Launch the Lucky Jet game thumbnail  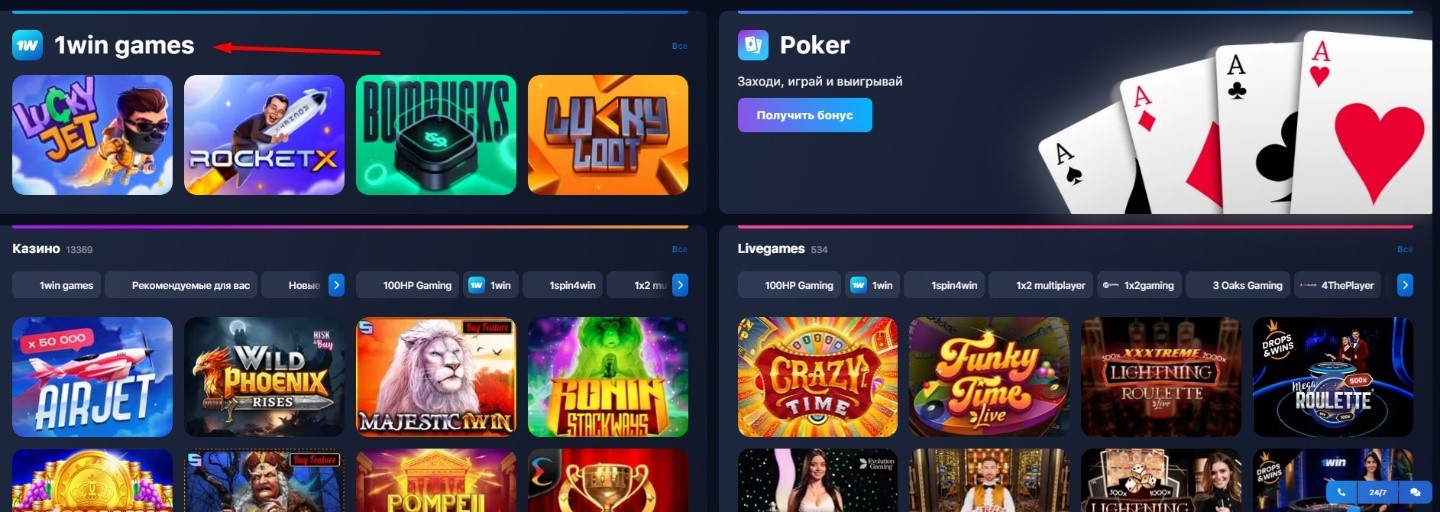pyautogui.click(x=92, y=134)
